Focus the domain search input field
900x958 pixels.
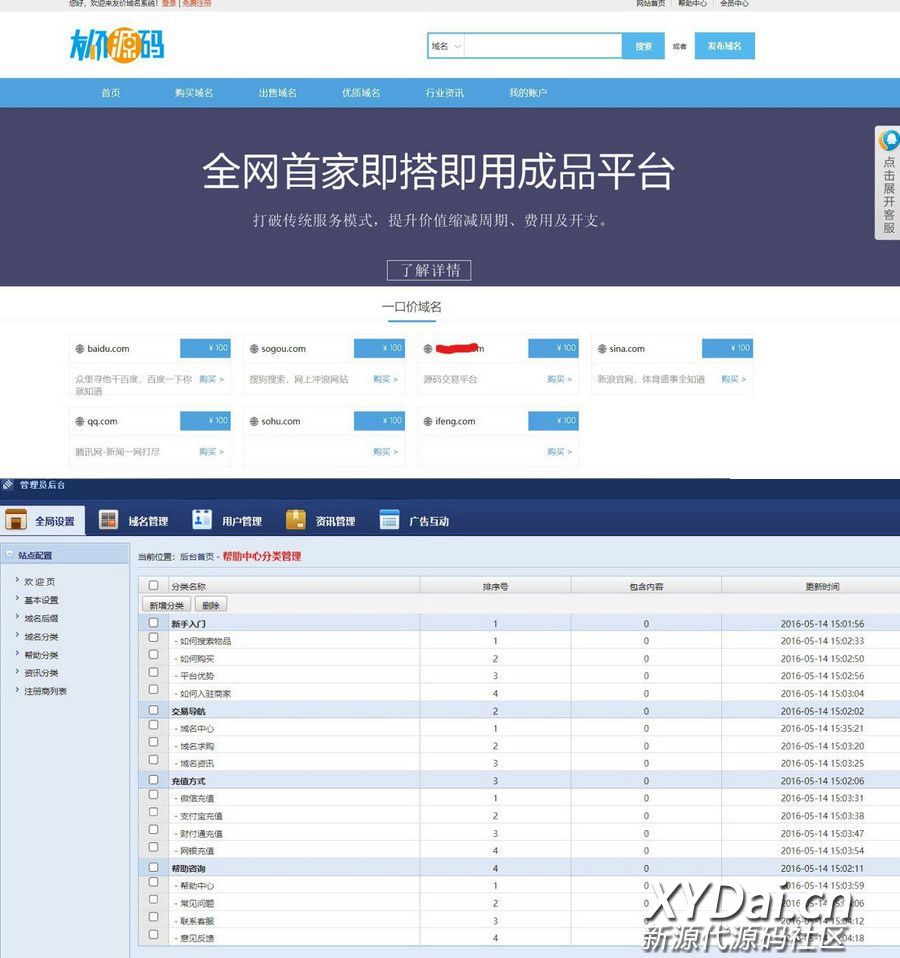(543, 46)
